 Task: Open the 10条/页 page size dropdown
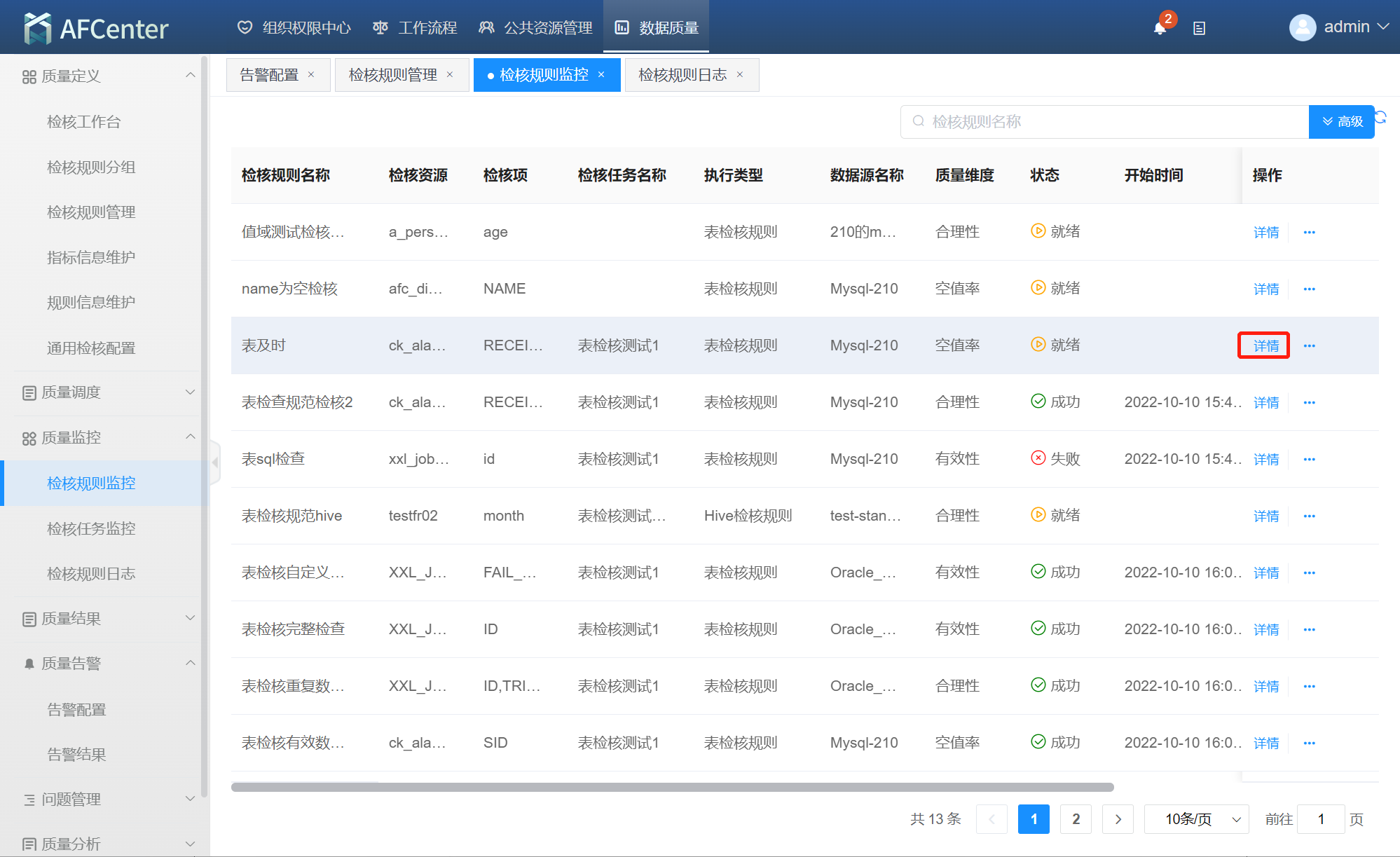tap(1196, 819)
